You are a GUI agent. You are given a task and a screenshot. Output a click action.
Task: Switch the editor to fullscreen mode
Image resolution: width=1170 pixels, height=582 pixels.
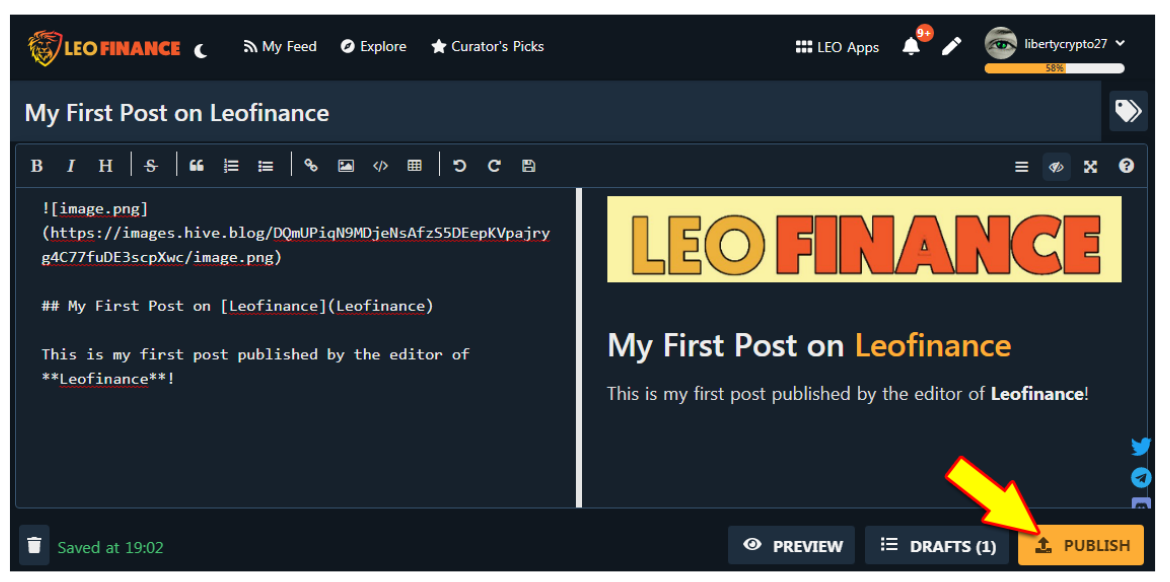coord(1090,166)
